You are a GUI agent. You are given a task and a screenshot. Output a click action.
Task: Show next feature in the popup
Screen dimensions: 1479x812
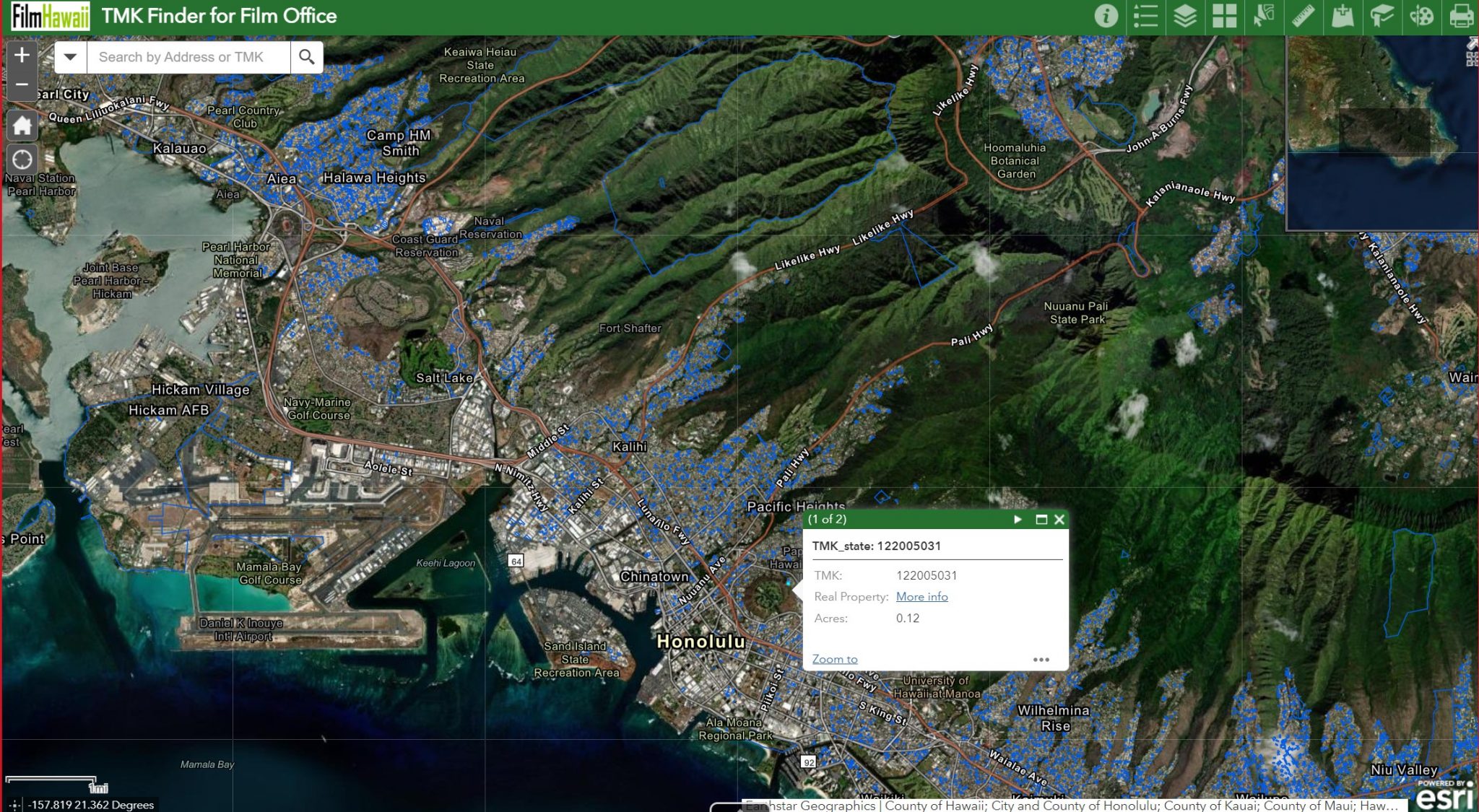(x=1018, y=520)
